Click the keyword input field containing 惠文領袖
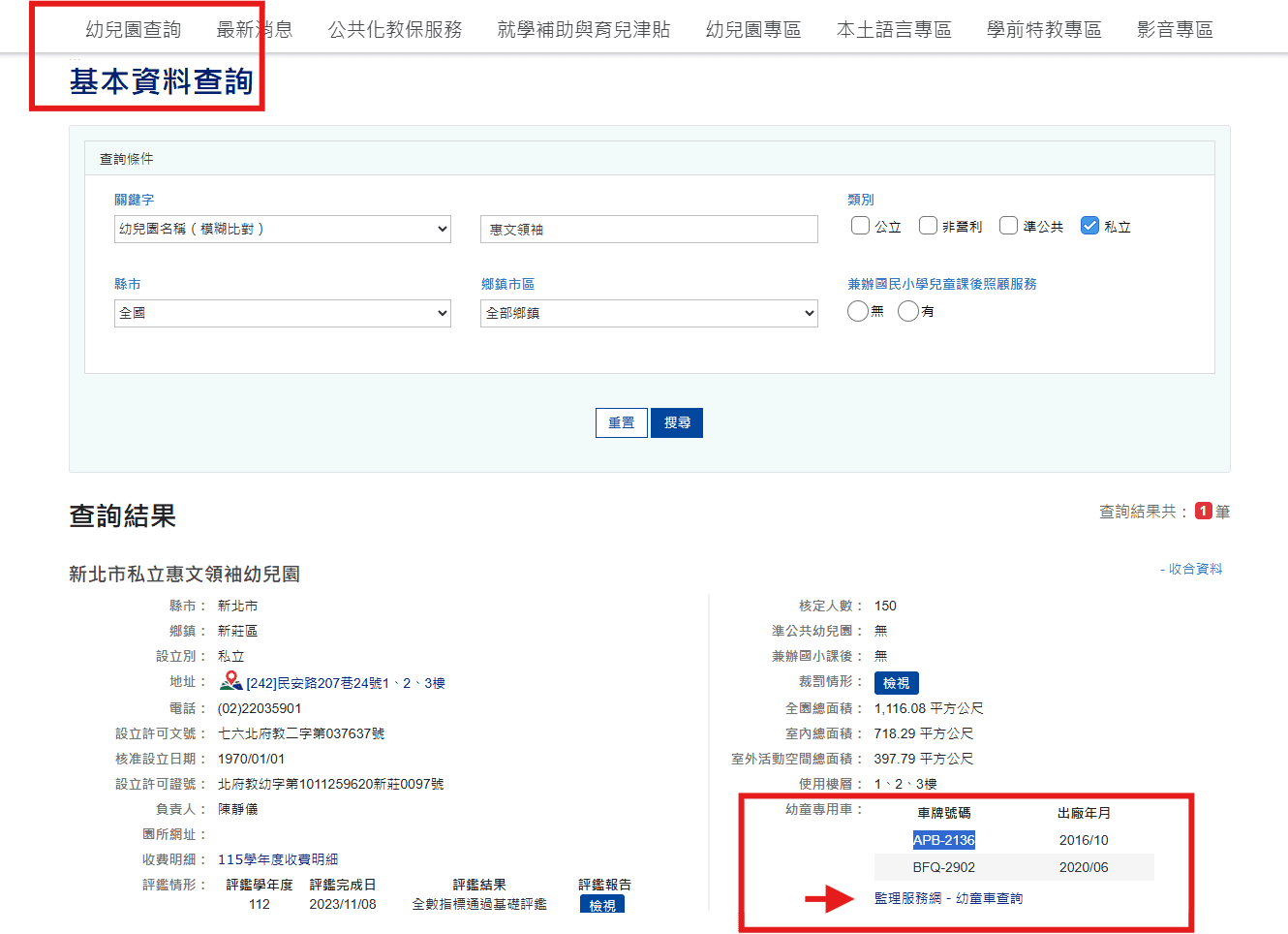Image resolution: width=1288 pixels, height=934 pixels. 649,229
